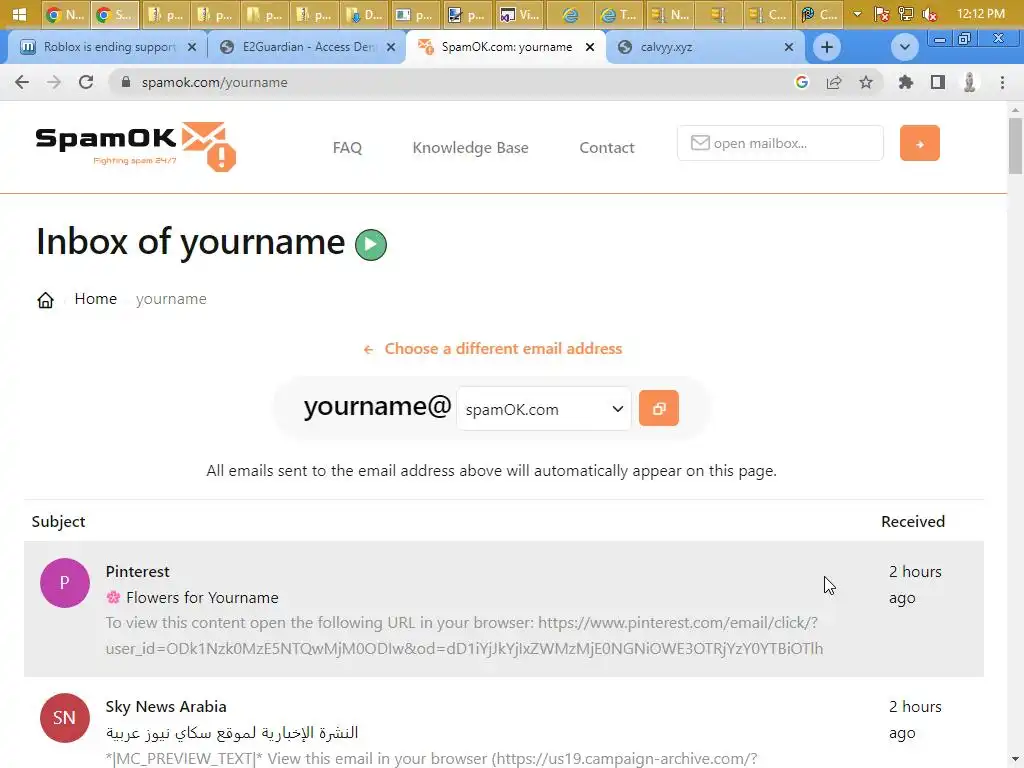The width and height of the screenshot is (1024, 768).
Task: Switch to the Roblox is ending support tab
Action: (108, 47)
